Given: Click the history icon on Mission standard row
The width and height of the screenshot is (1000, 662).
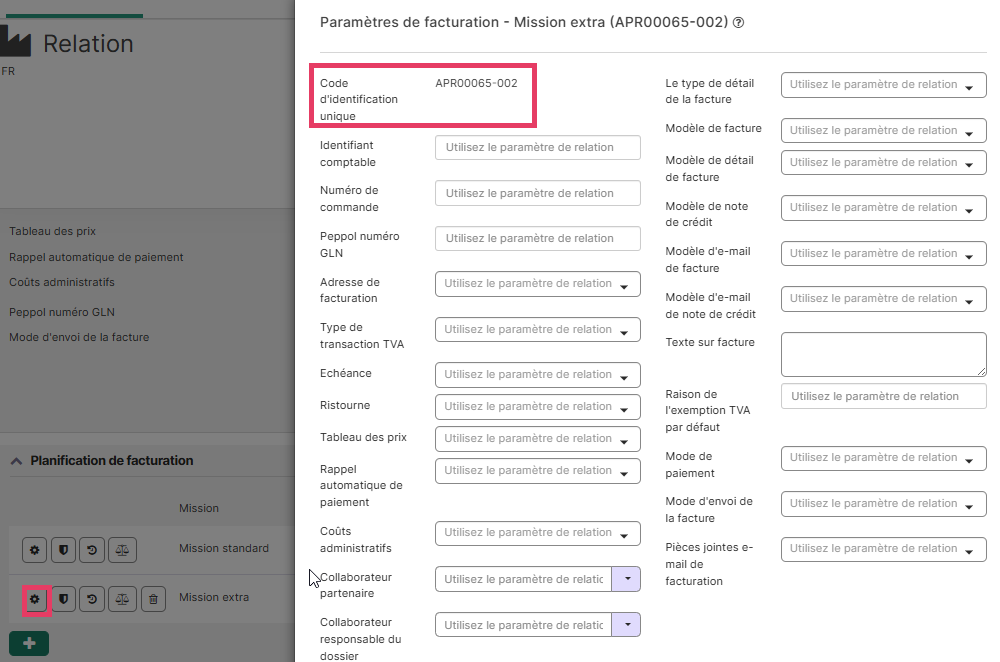Looking at the screenshot, I should (92, 550).
